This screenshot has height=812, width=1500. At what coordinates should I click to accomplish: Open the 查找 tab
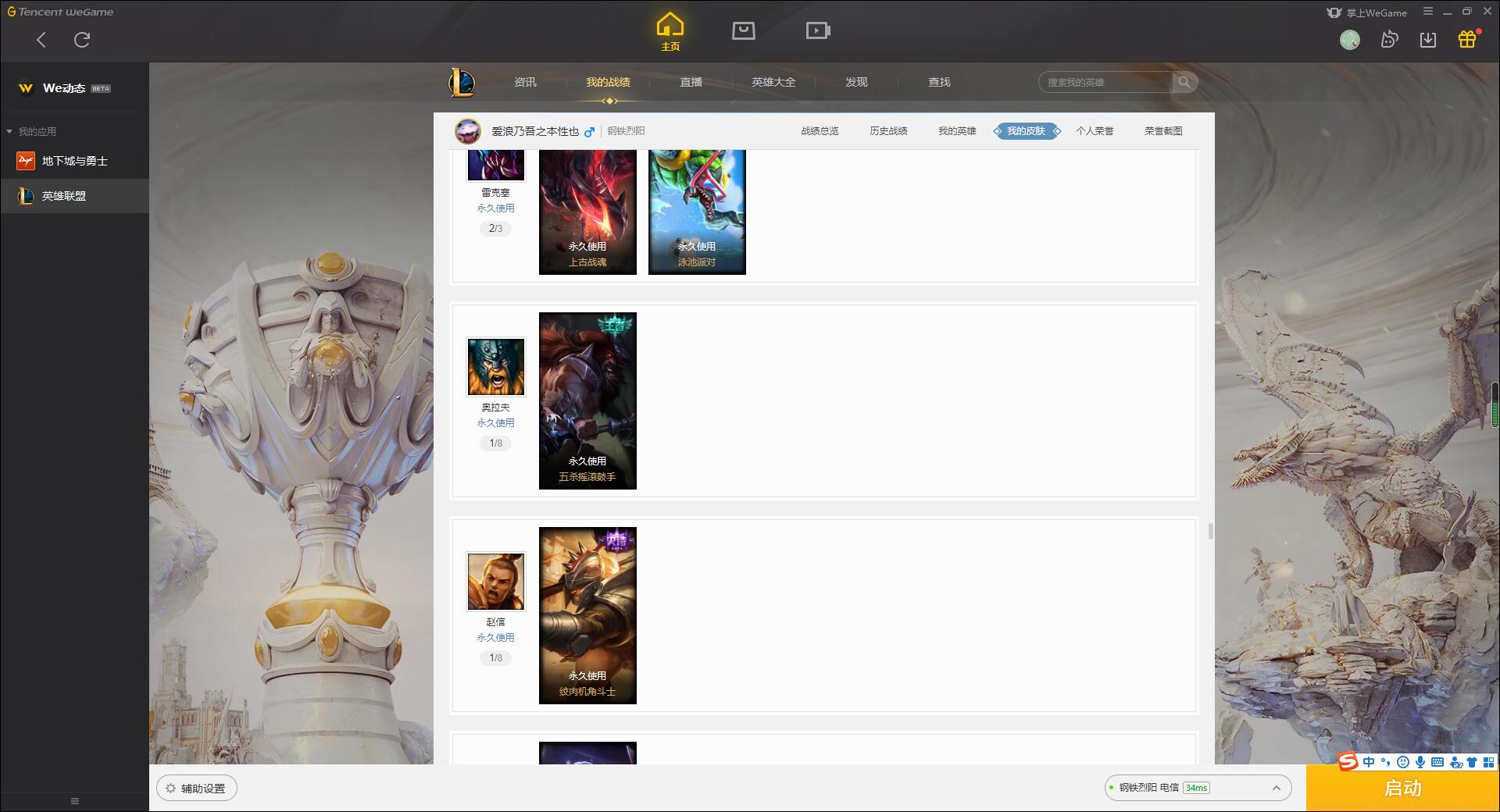pyautogui.click(x=939, y=82)
